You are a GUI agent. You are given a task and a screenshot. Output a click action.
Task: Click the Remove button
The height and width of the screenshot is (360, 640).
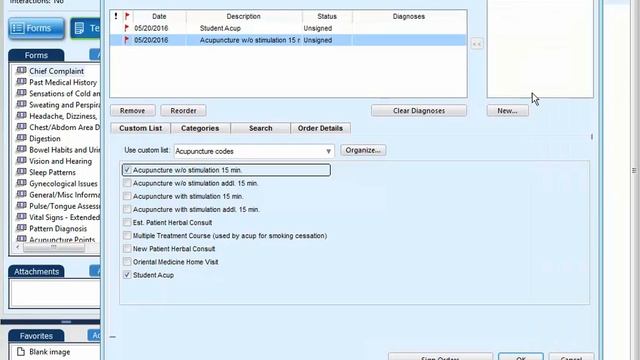point(133,111)
